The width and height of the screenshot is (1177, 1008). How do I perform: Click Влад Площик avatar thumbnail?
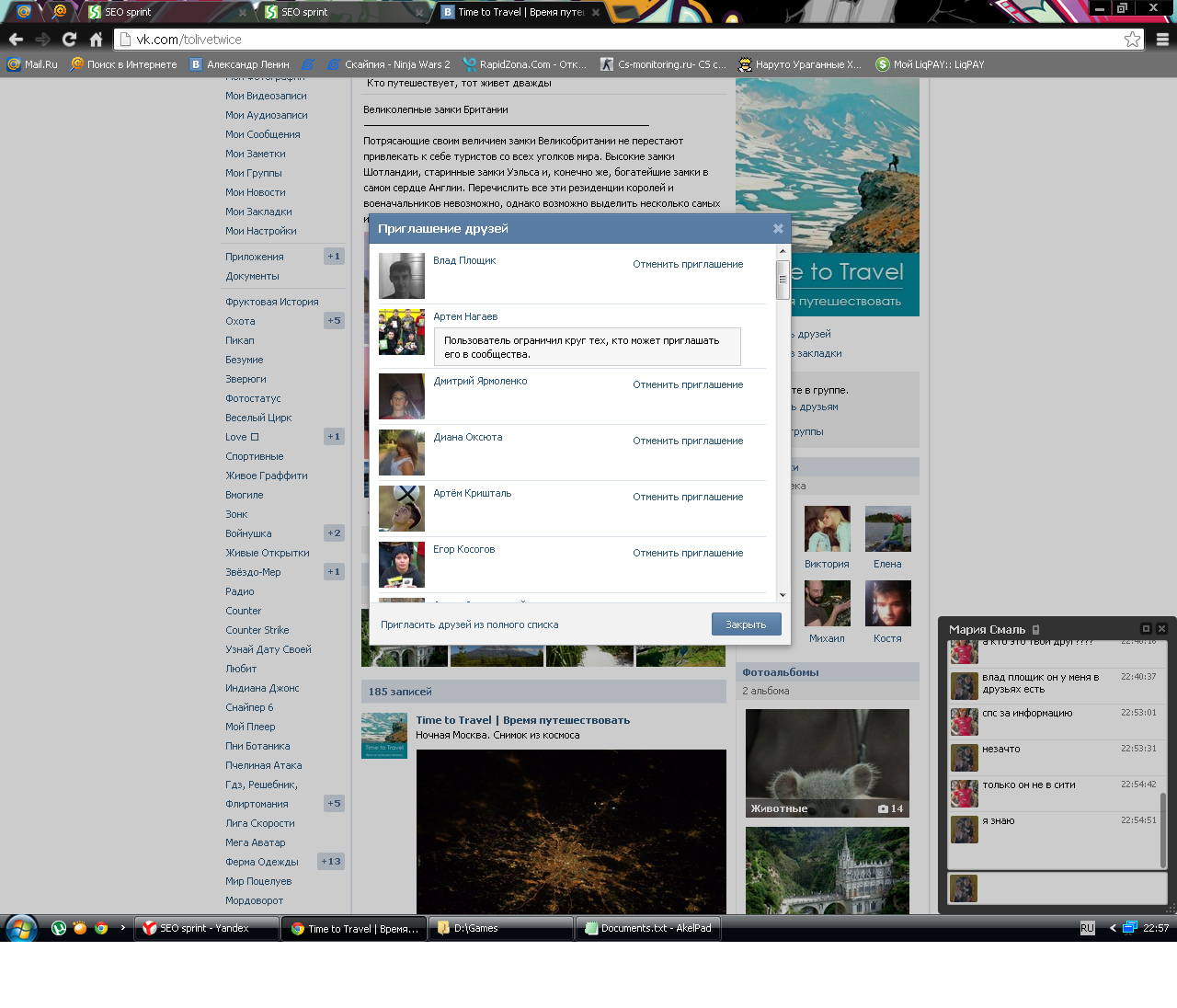(402, 276)
